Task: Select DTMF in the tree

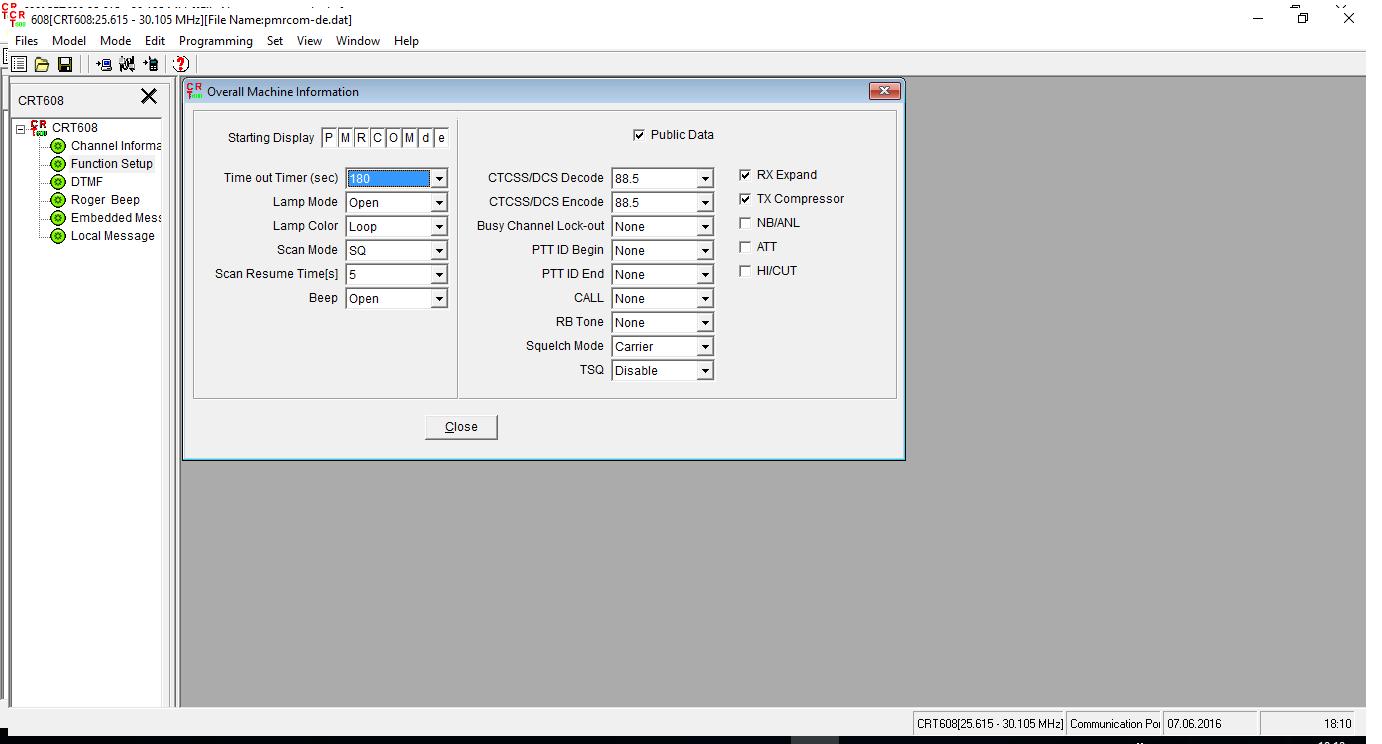Action: 87,182
